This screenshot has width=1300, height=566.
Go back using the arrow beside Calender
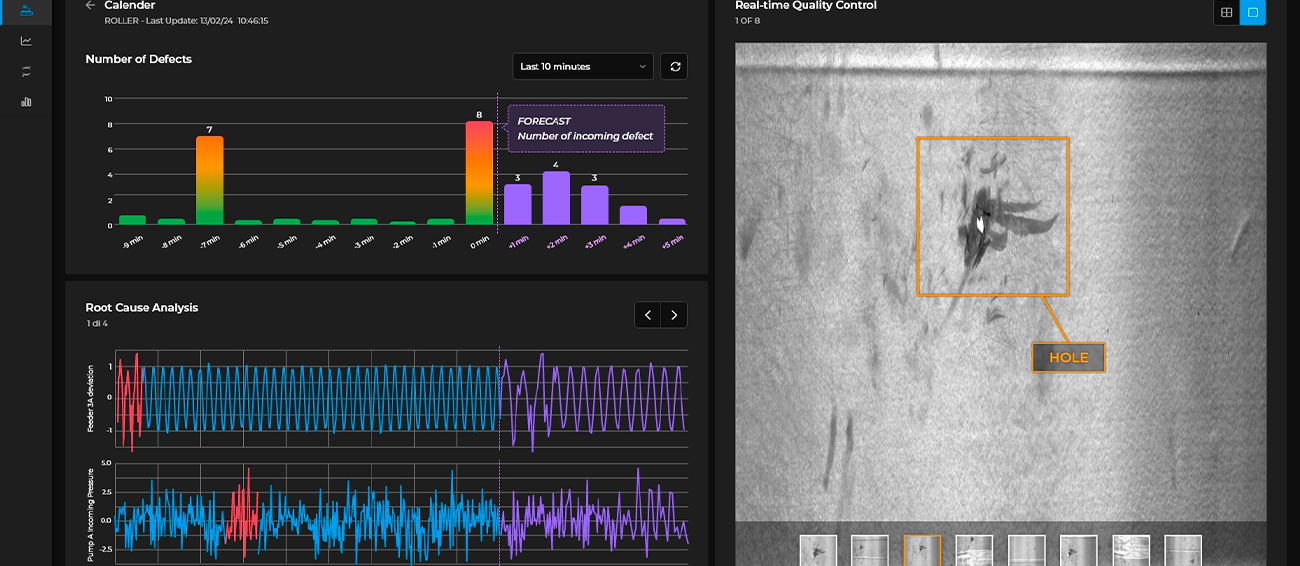click(91, 5)
